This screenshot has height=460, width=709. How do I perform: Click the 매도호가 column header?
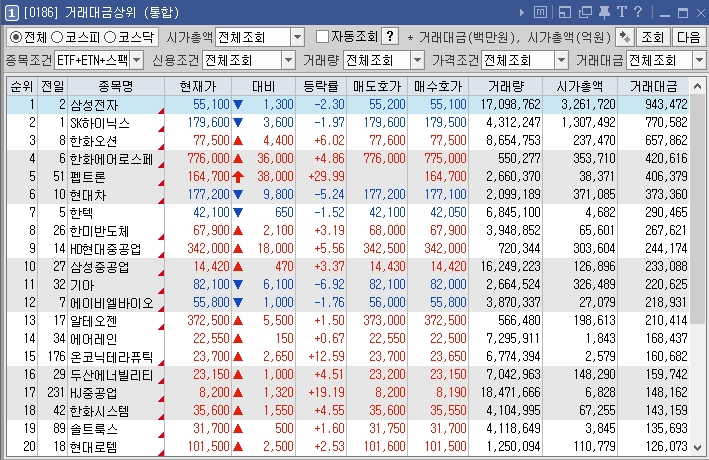coord(377,86)
